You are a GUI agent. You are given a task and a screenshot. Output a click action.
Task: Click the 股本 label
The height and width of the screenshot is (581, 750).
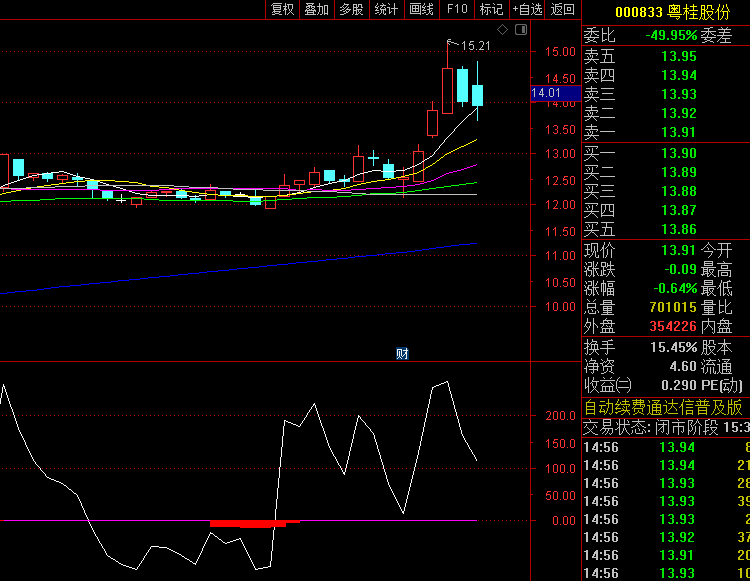[716, 348]
